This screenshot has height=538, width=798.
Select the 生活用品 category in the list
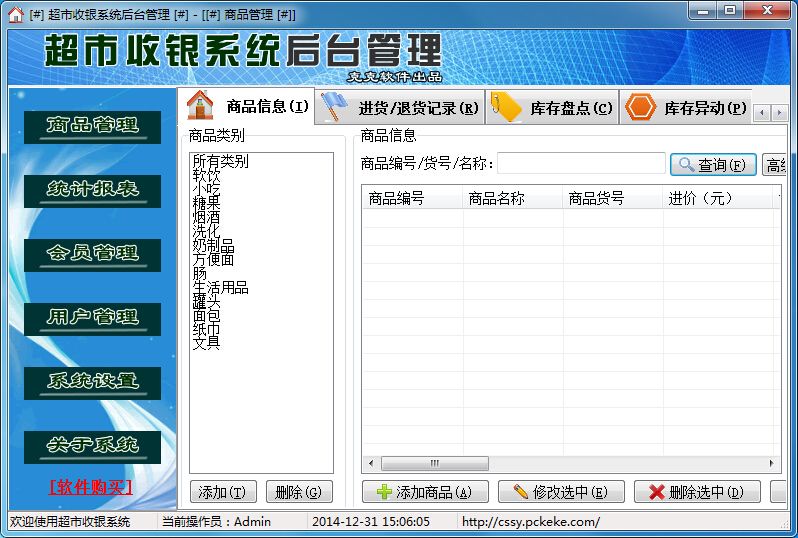tap(220, 288)
